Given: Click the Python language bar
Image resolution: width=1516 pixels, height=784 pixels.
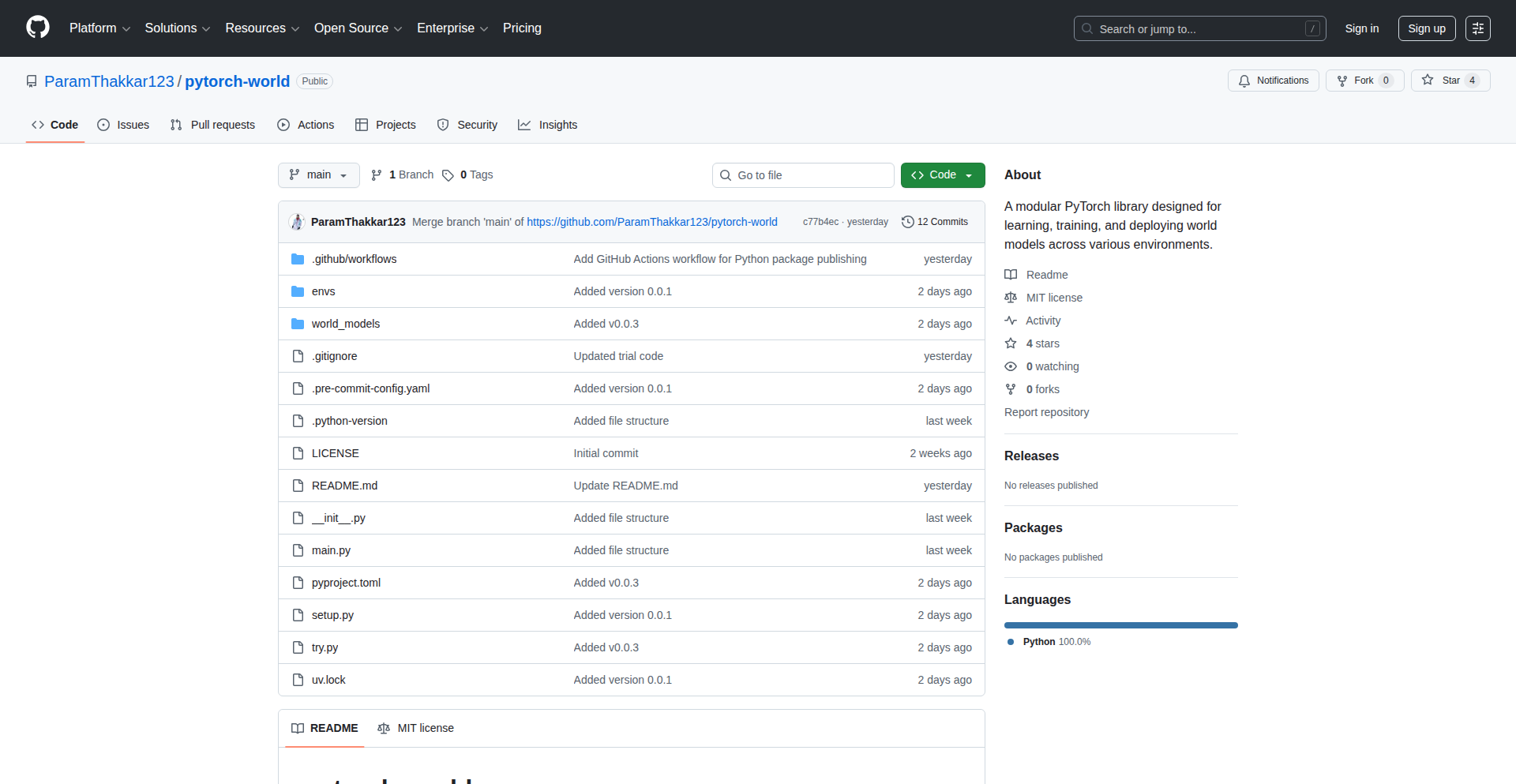Looking at the screenshot, I should (x=1120, y=625).
